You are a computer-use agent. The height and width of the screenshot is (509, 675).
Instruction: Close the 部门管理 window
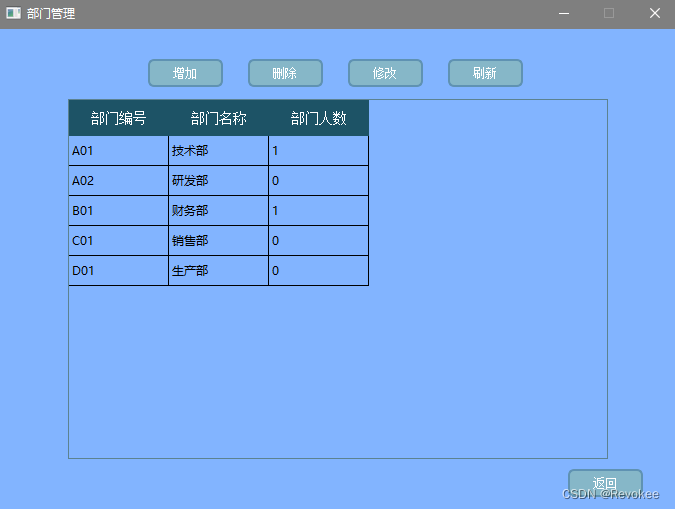coord(654,14)
